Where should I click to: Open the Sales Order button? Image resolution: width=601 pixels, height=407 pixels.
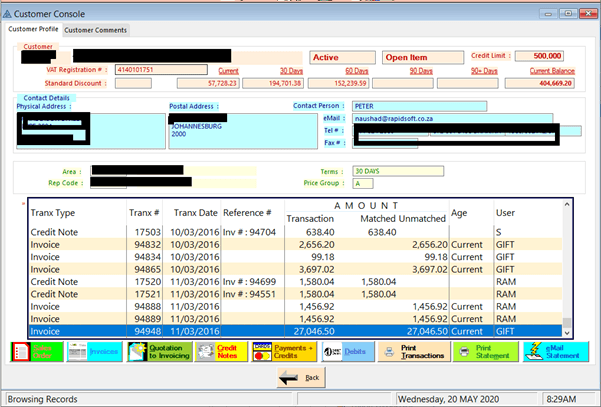pyautogui.click(x=37, y=351)
